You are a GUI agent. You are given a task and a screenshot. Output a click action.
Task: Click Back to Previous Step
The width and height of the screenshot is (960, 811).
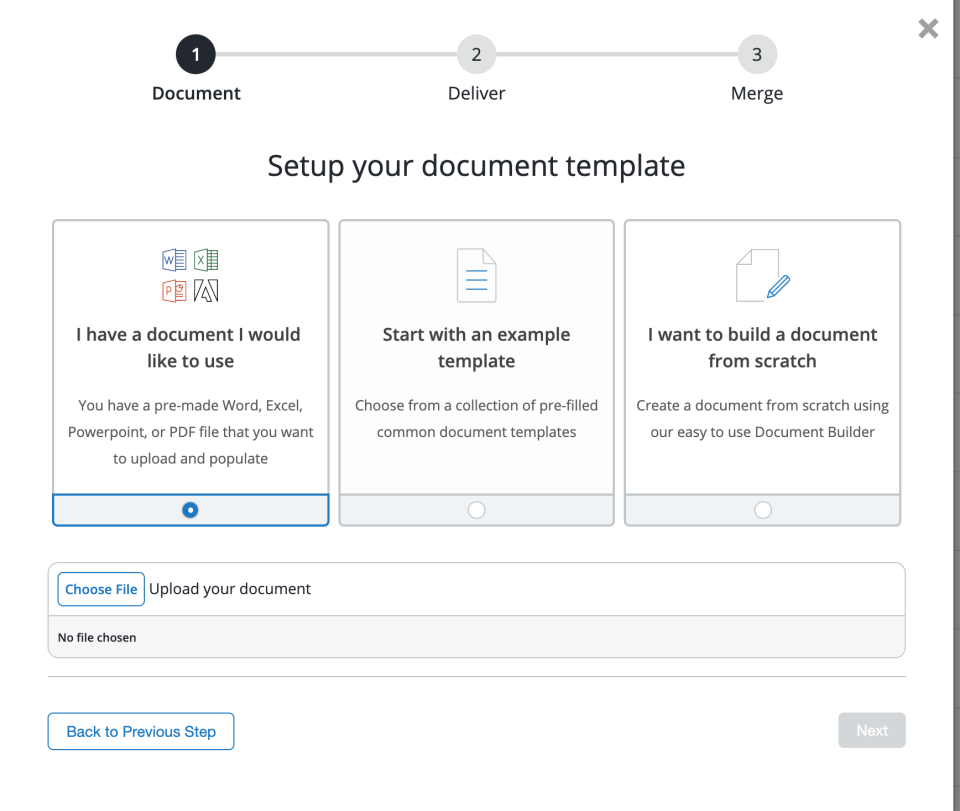[x=140, y=731]
